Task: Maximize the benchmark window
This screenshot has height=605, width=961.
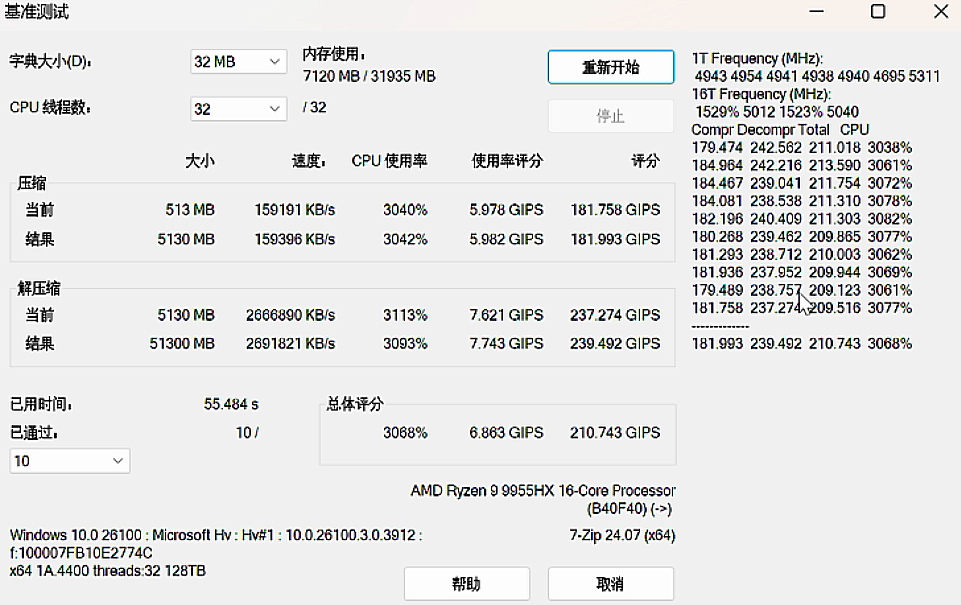Action: pyautogui.click(x=877, y=12)
